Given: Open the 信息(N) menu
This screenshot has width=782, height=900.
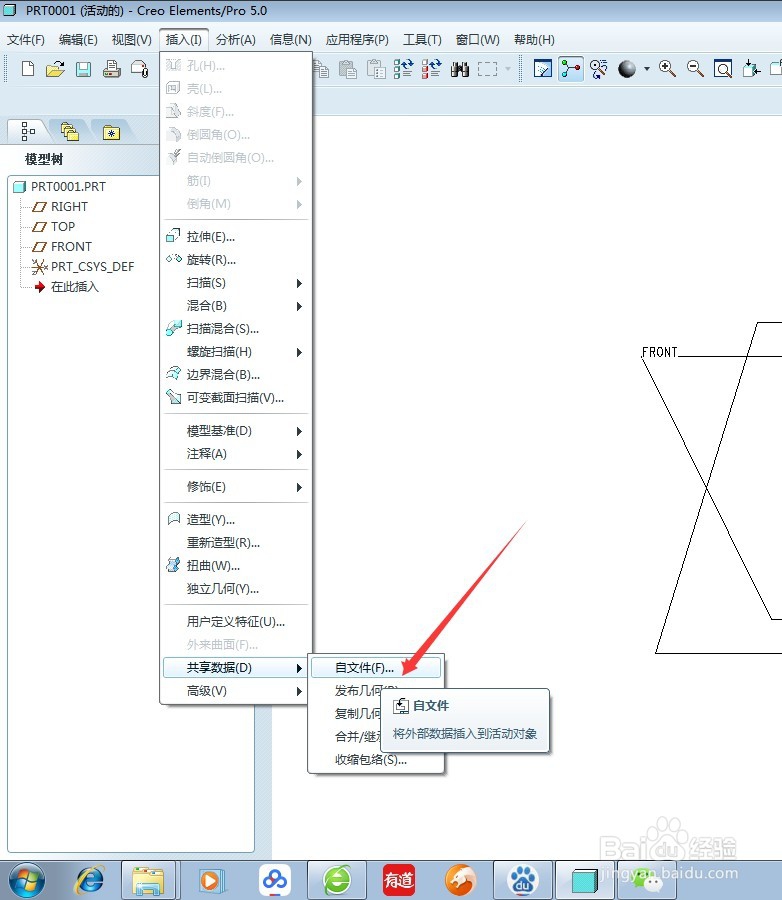Looking at the screenshot, I should pyautogui.click(x=291, y=40).
